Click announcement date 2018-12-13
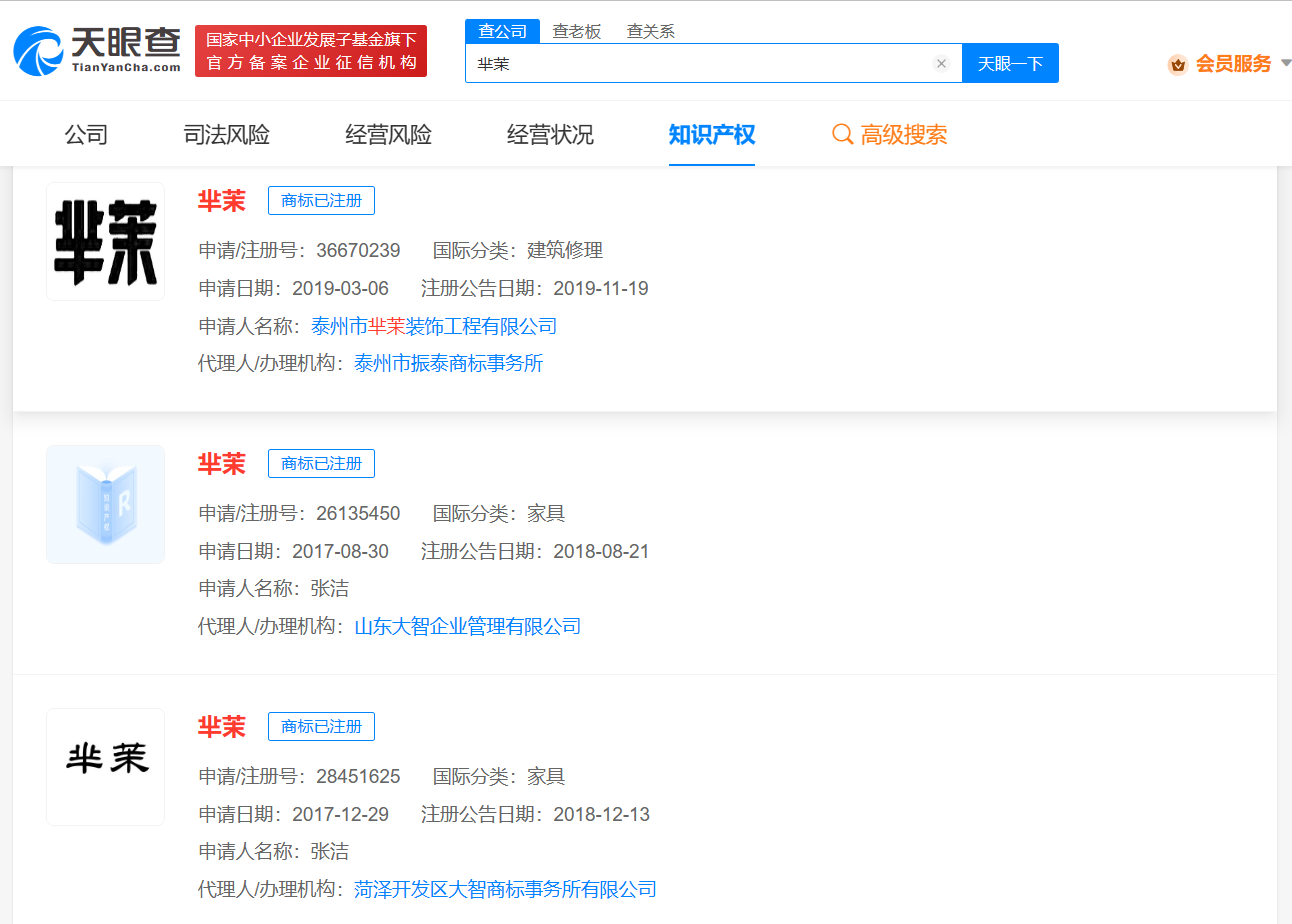The width and height of the screenshot is (1292, 924). coord(601,814)
